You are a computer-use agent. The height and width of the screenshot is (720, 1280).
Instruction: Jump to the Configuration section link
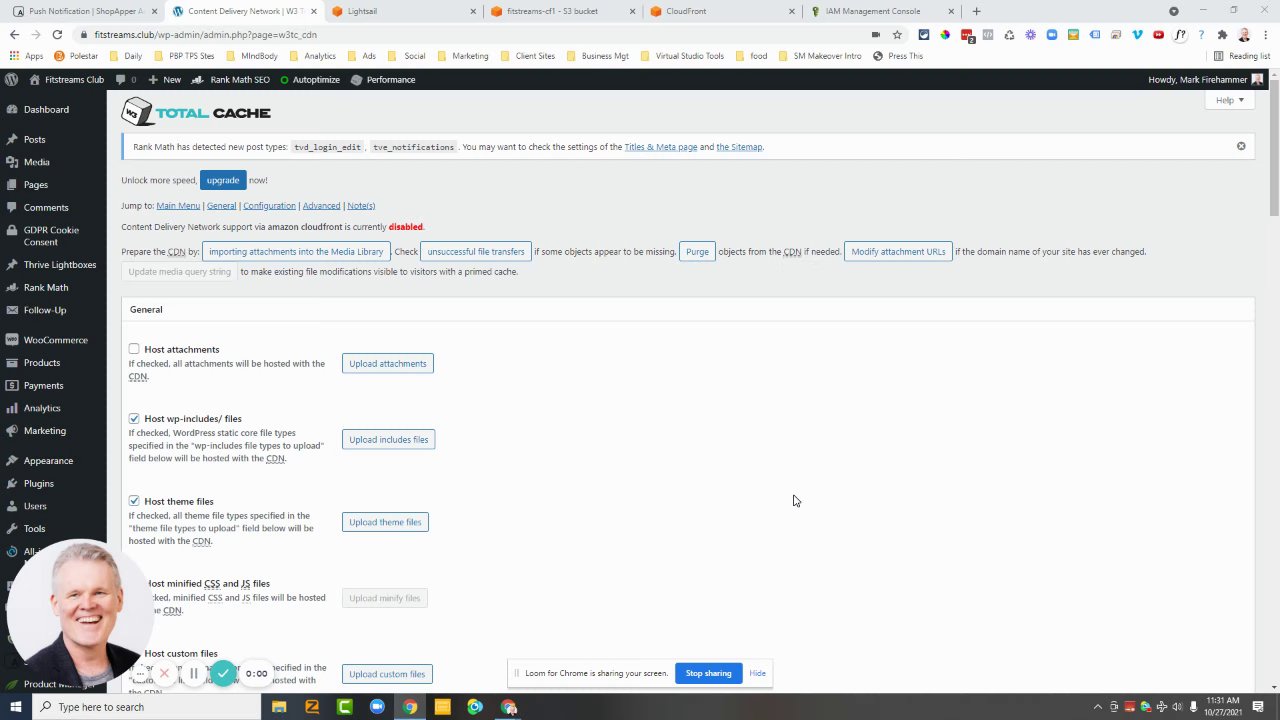269,206
